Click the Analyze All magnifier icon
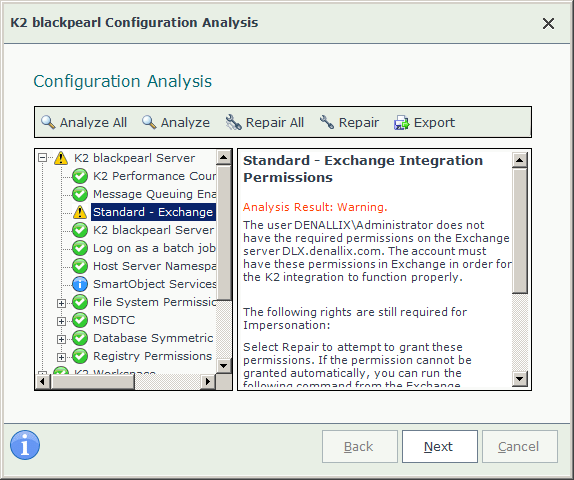This screenshot has width=574, height=480. coord(48,122)
